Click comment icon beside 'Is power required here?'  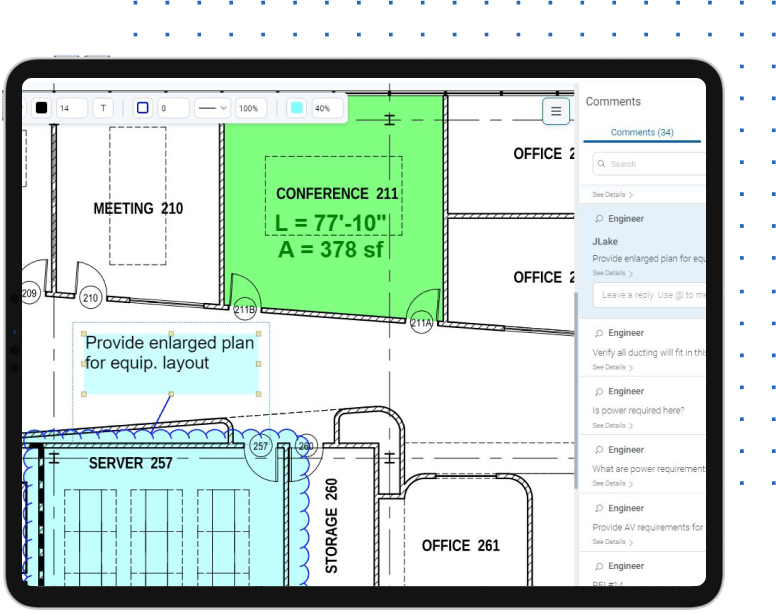(x=599, y=392)
